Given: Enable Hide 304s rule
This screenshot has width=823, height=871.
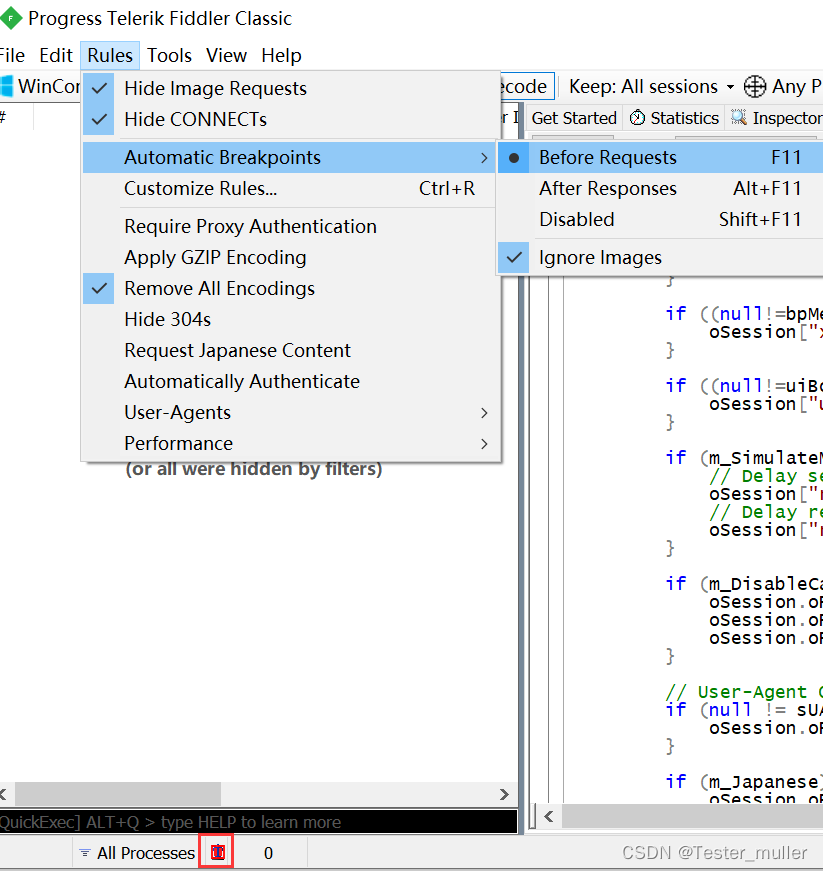Looking at the screenshot, I should click(291, 319).
